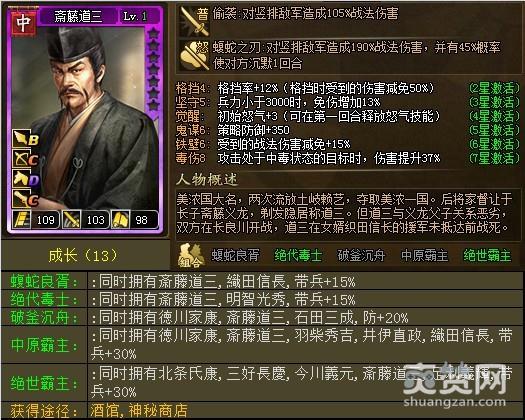The image size is (525, 420).
Task: Open the 破釜沉舟 combination tab
Action: click(361, 256)
